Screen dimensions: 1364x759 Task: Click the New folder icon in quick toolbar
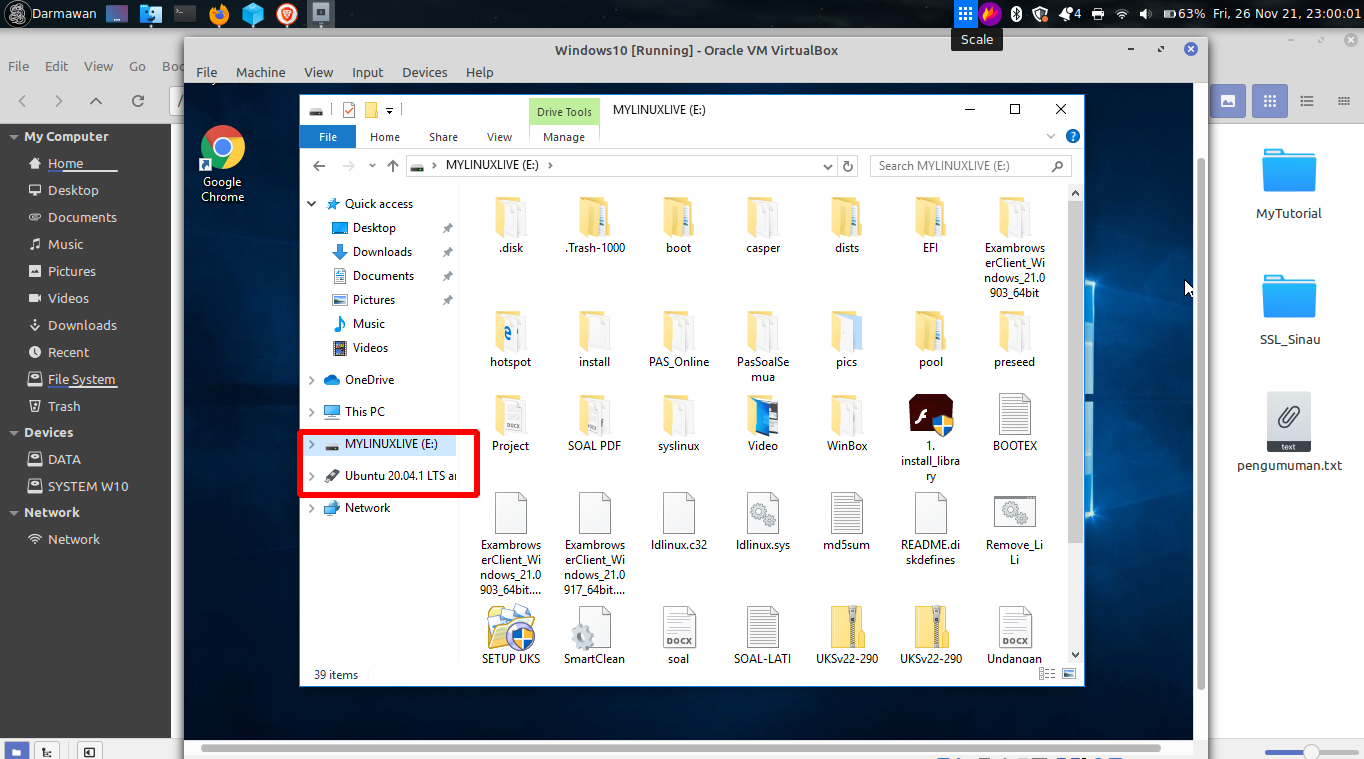click(370, 110)
